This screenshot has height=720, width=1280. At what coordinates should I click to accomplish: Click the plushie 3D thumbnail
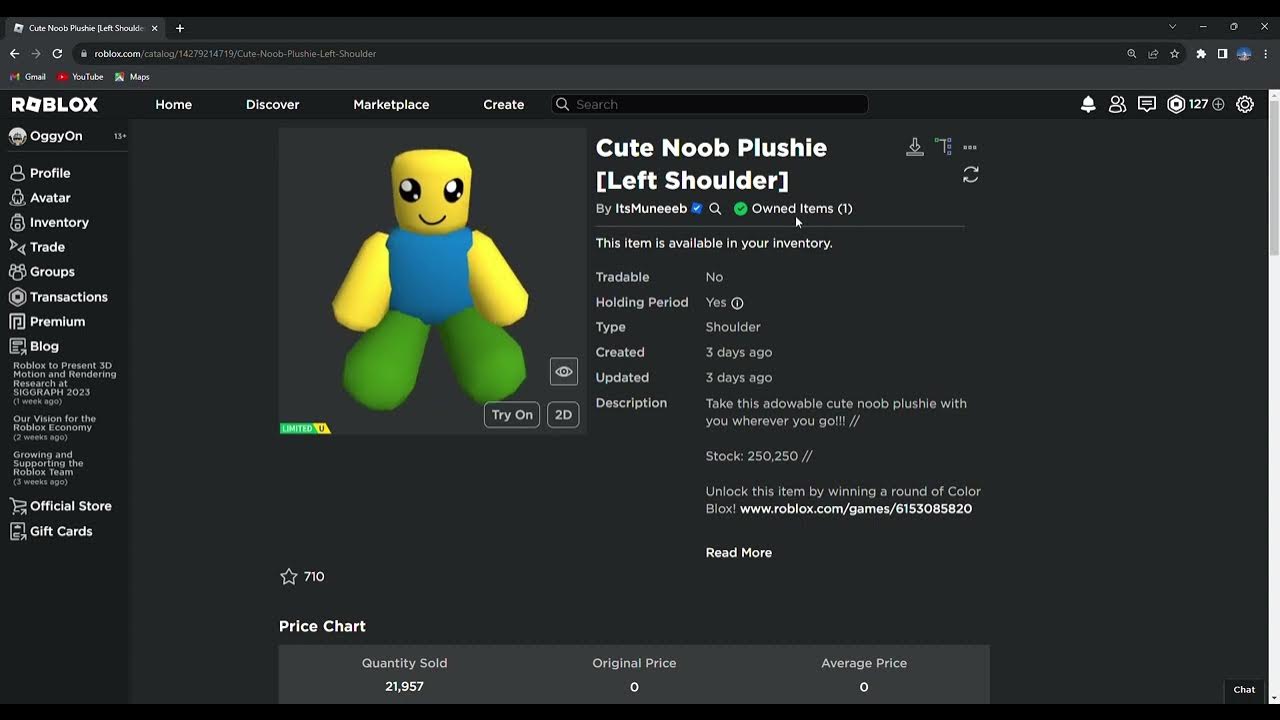[x=432, y=280]
